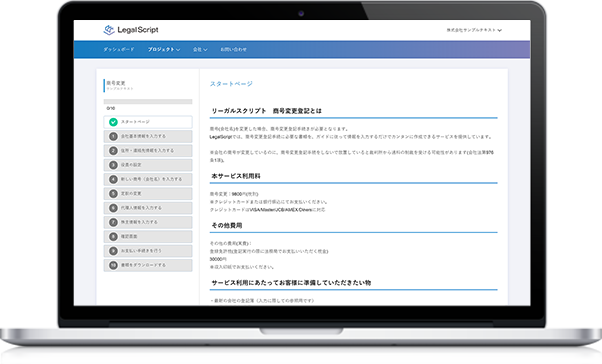Image resolution: width=602 pixels, height=364 pixels.
Task: Click the 商号変更 project title in the sidebar
Action: (x=116, y=83)
